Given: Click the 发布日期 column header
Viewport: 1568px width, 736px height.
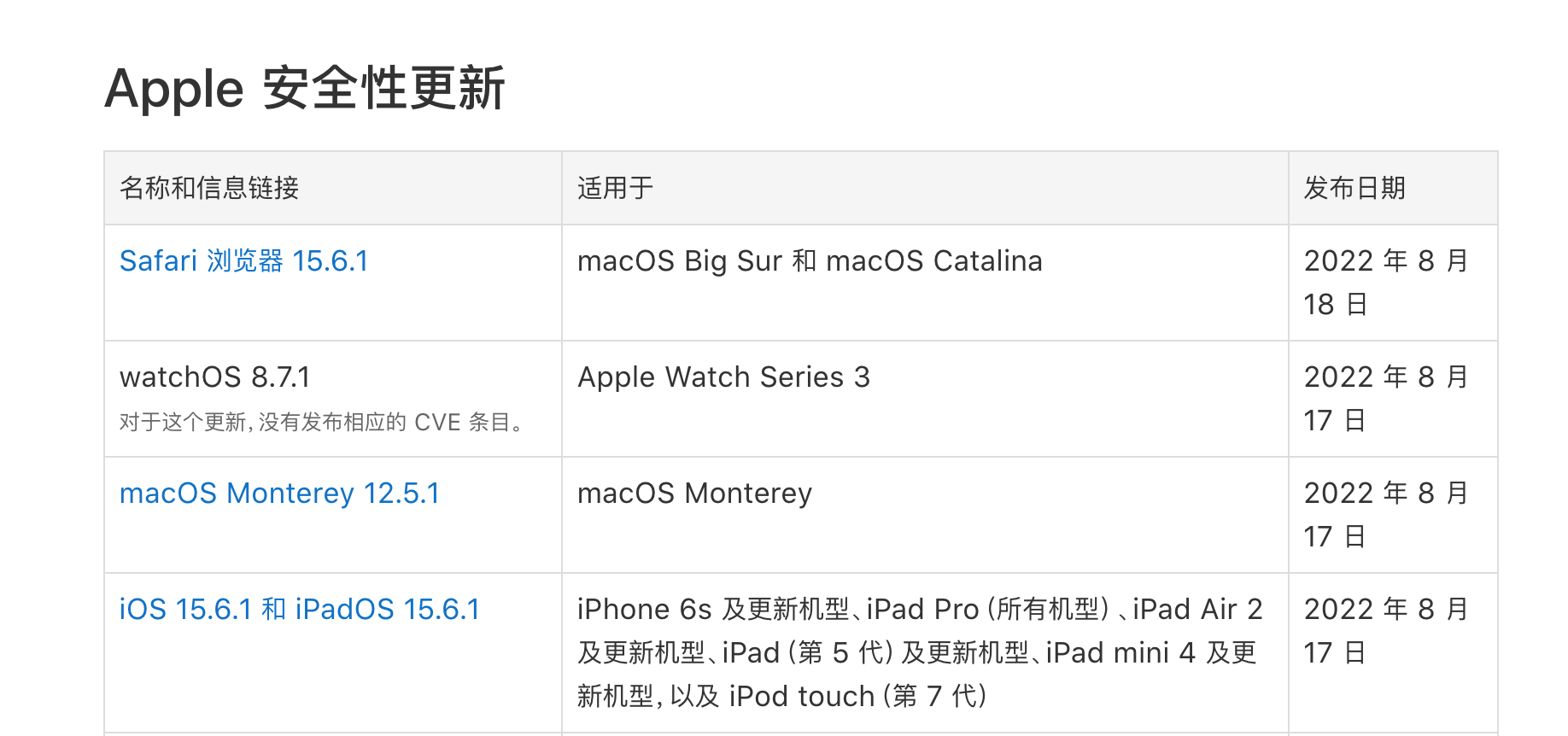Looking at the screenshot, I should pyautogui.click(x=1354, y=188).
